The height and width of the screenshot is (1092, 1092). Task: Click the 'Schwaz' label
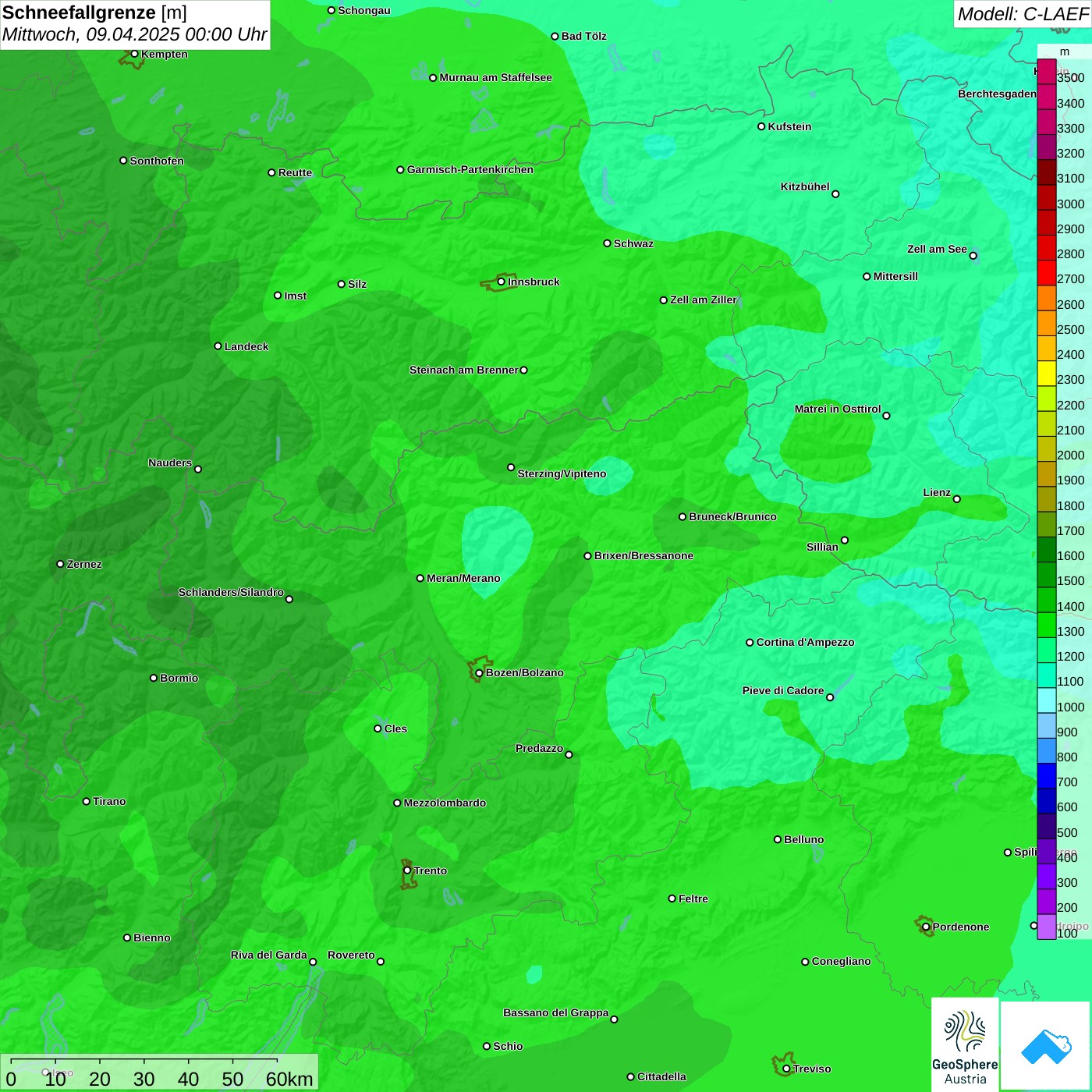(x=634, y=243)
